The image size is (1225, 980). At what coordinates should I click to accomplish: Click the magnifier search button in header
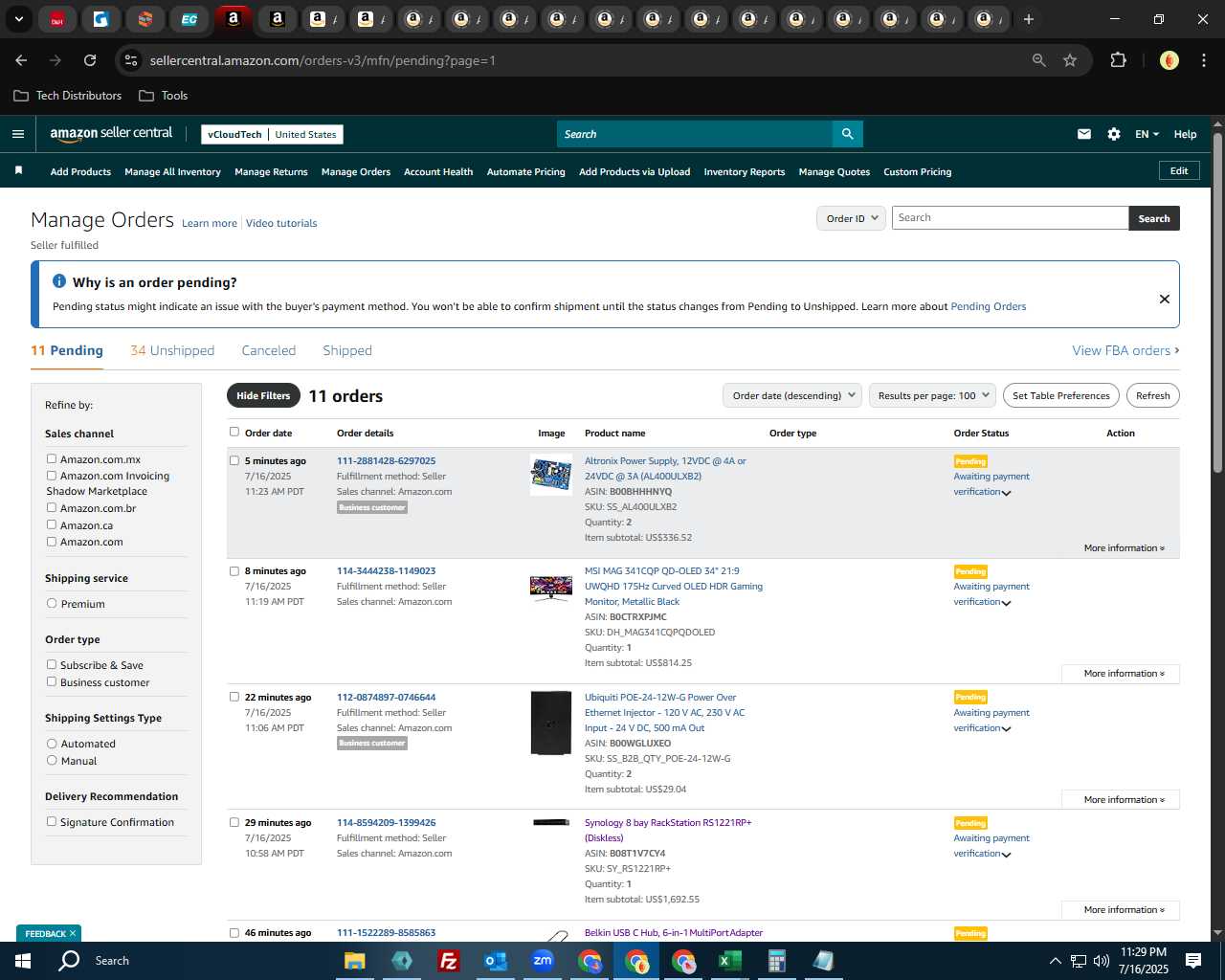[x=847, y=134]
